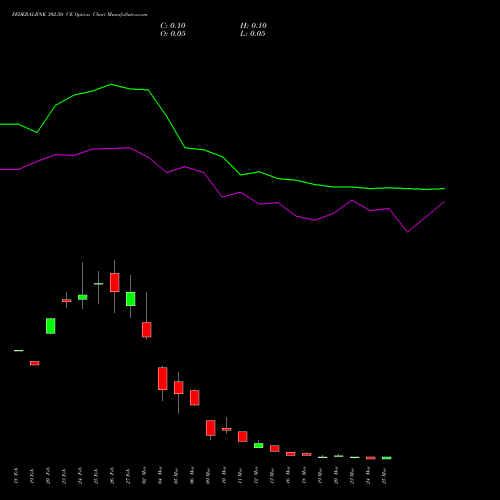Screen dimensions: 500x500
Task: Click the '18 Feb' date axis label
Action: pos(16,476)
